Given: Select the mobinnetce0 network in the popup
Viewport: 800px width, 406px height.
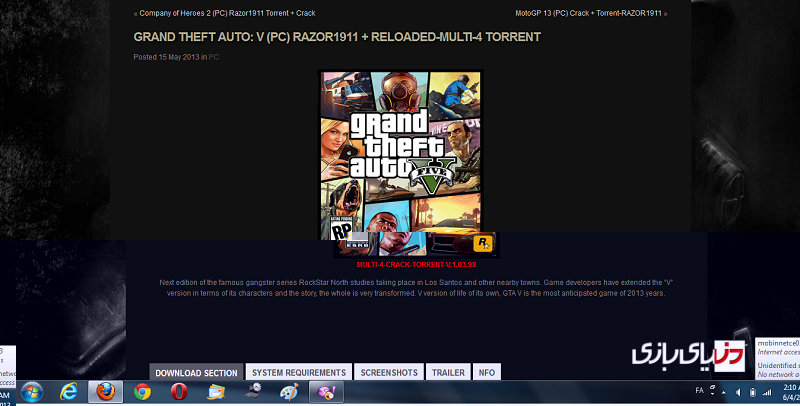Looking at the screenshot, I should pyautogui.click(x=778, y=347).
